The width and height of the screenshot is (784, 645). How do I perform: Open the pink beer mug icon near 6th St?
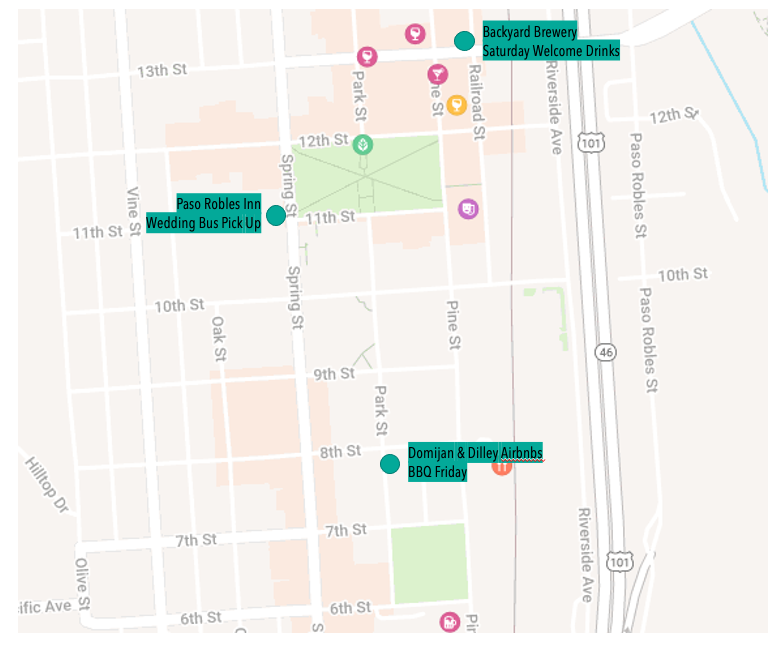[x=450, y=621]
